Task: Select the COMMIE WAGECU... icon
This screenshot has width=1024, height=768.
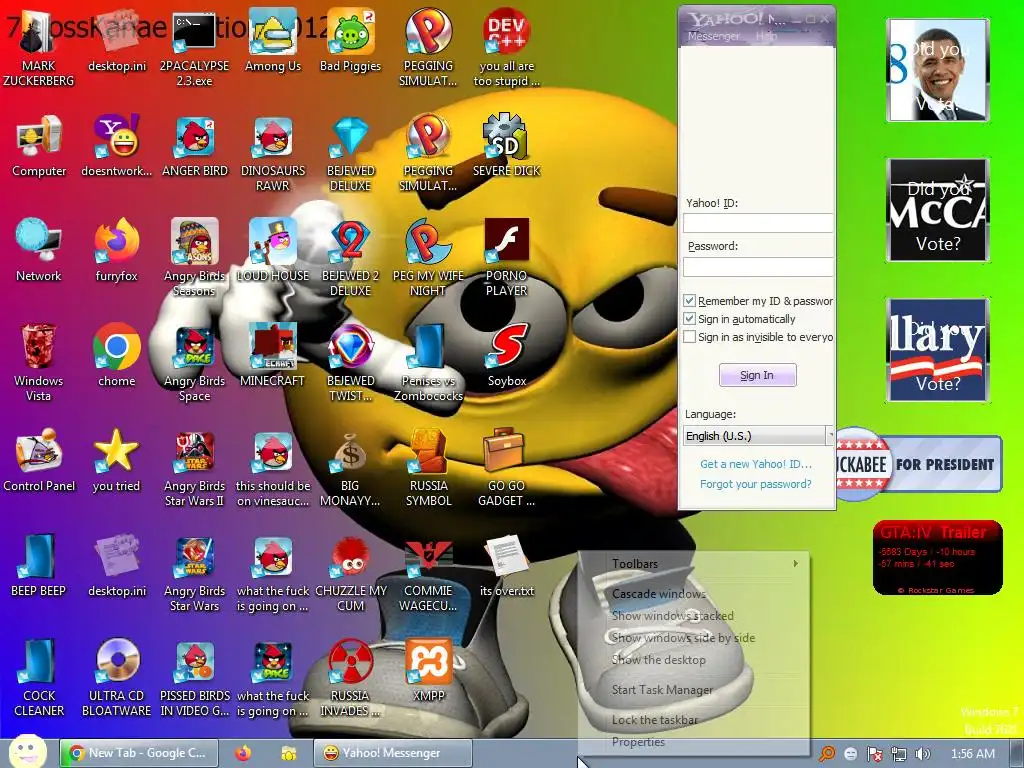Action: coord(428,573)
